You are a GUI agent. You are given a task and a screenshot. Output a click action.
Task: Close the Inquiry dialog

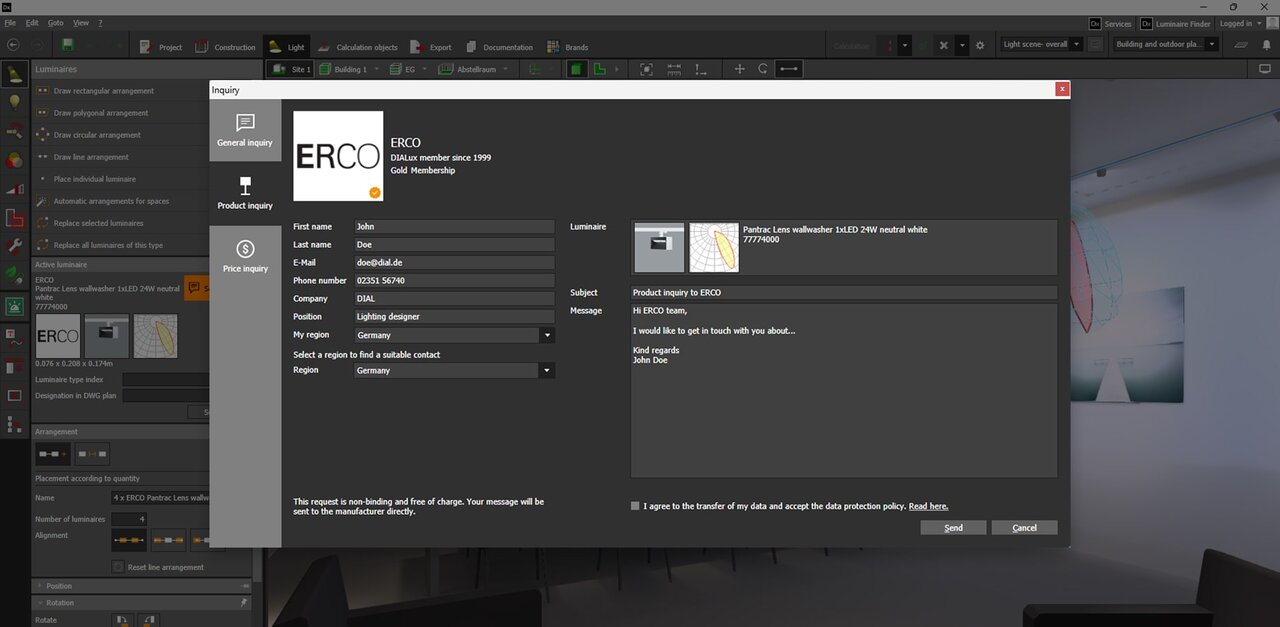click(x=1062, y=89)
